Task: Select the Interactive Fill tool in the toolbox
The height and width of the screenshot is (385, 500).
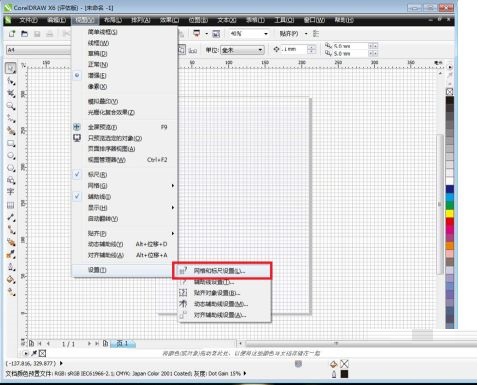Action: coord(11,292)
